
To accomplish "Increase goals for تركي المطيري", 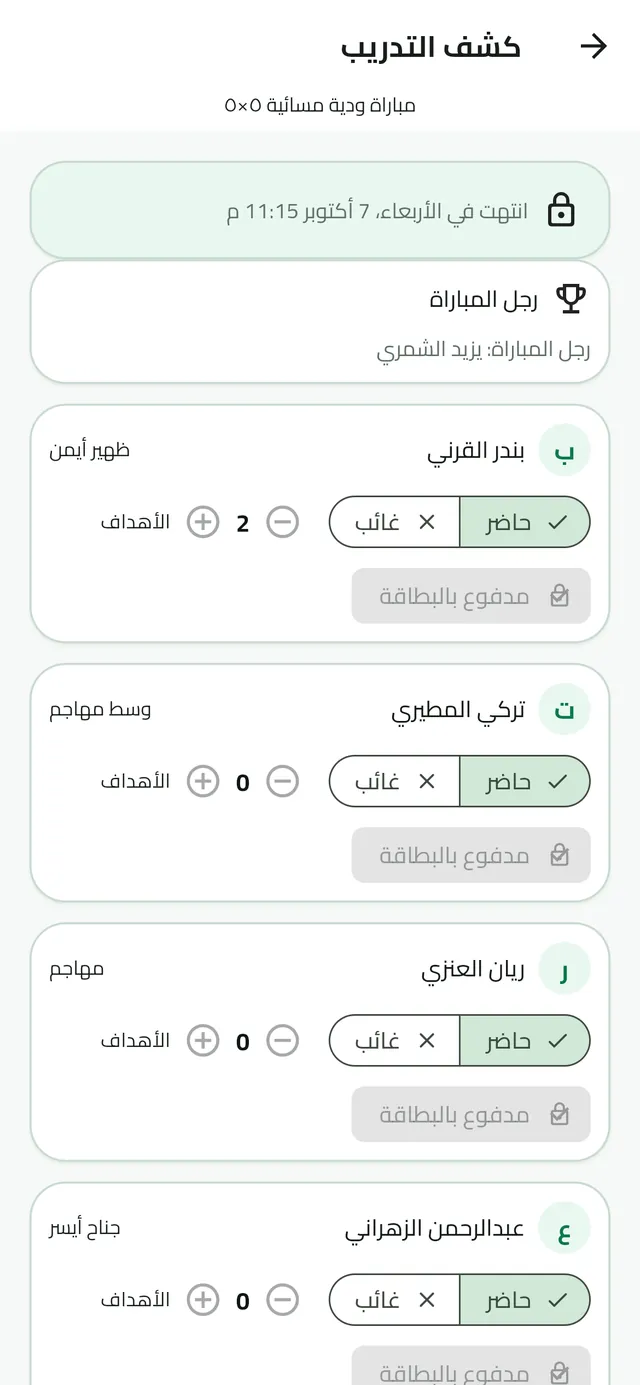I will 203,781.
